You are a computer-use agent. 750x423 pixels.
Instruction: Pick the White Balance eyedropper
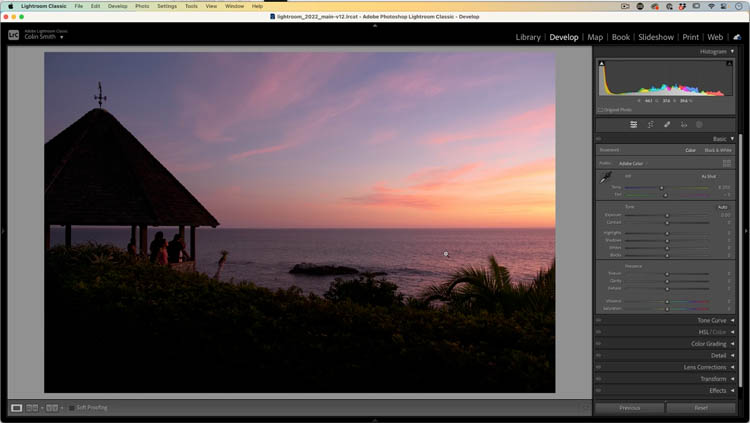[x=605, y=179]
